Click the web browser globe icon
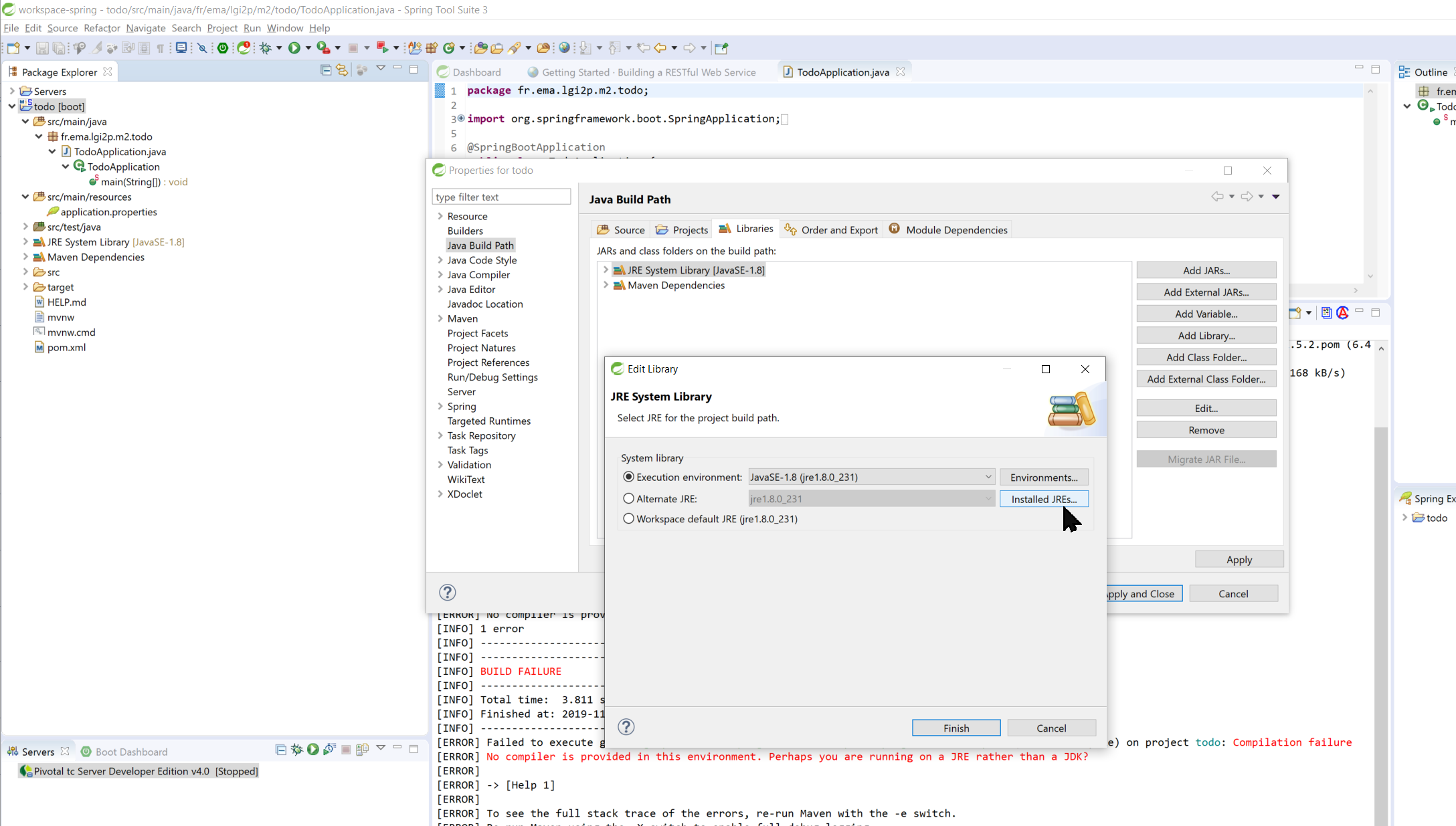The height and width of the screenshot is (826, 1456). click(x=565, y=47)
